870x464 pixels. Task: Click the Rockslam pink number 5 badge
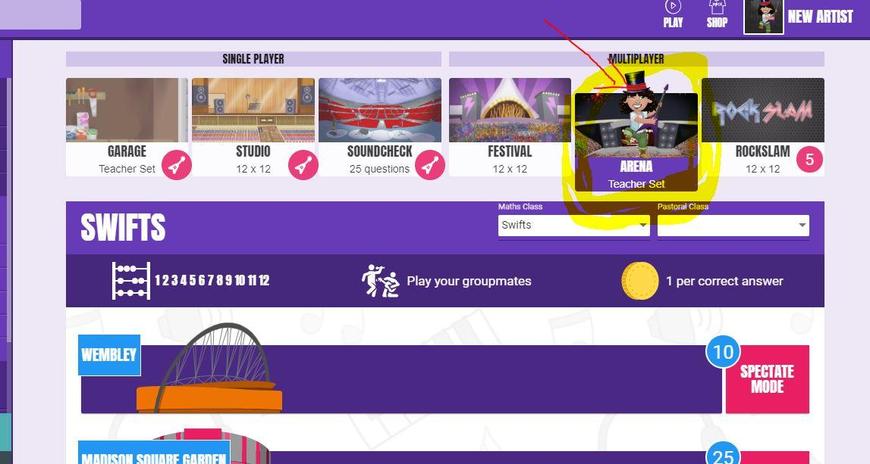(810, 160)
